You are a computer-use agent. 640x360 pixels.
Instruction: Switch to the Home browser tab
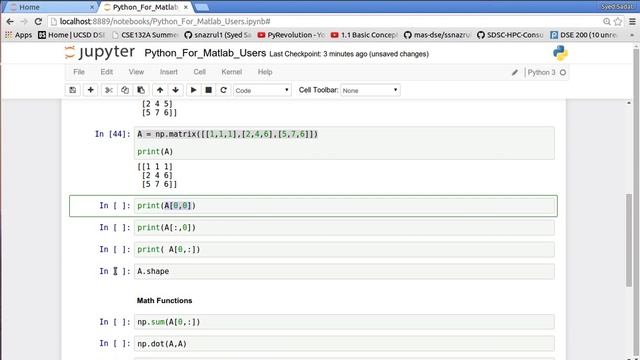[51, 7]
